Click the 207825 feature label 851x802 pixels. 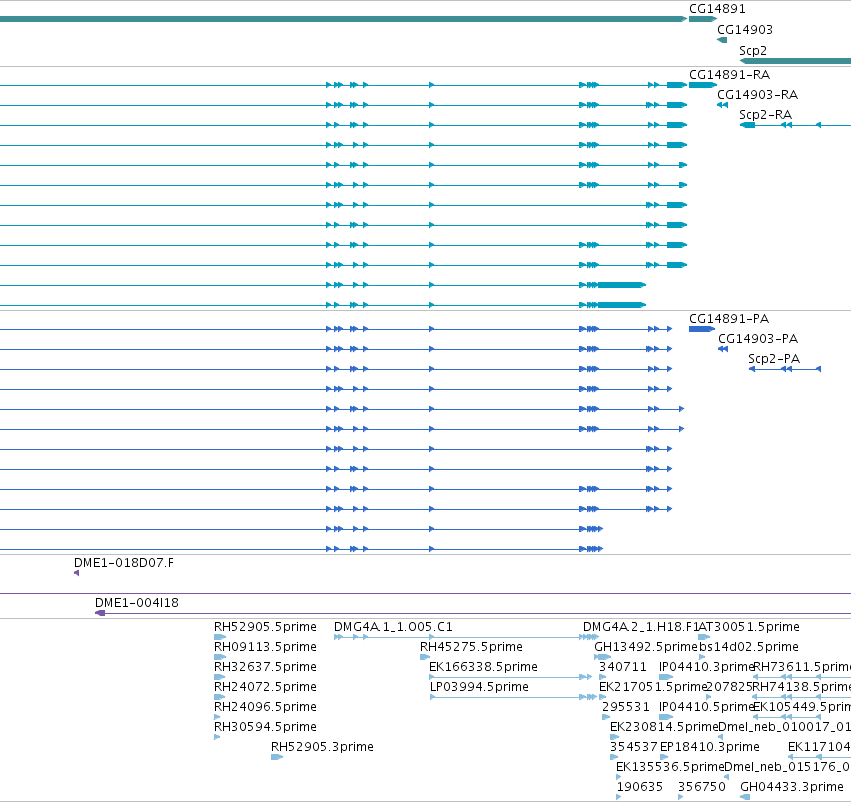[x=731, y=687]
